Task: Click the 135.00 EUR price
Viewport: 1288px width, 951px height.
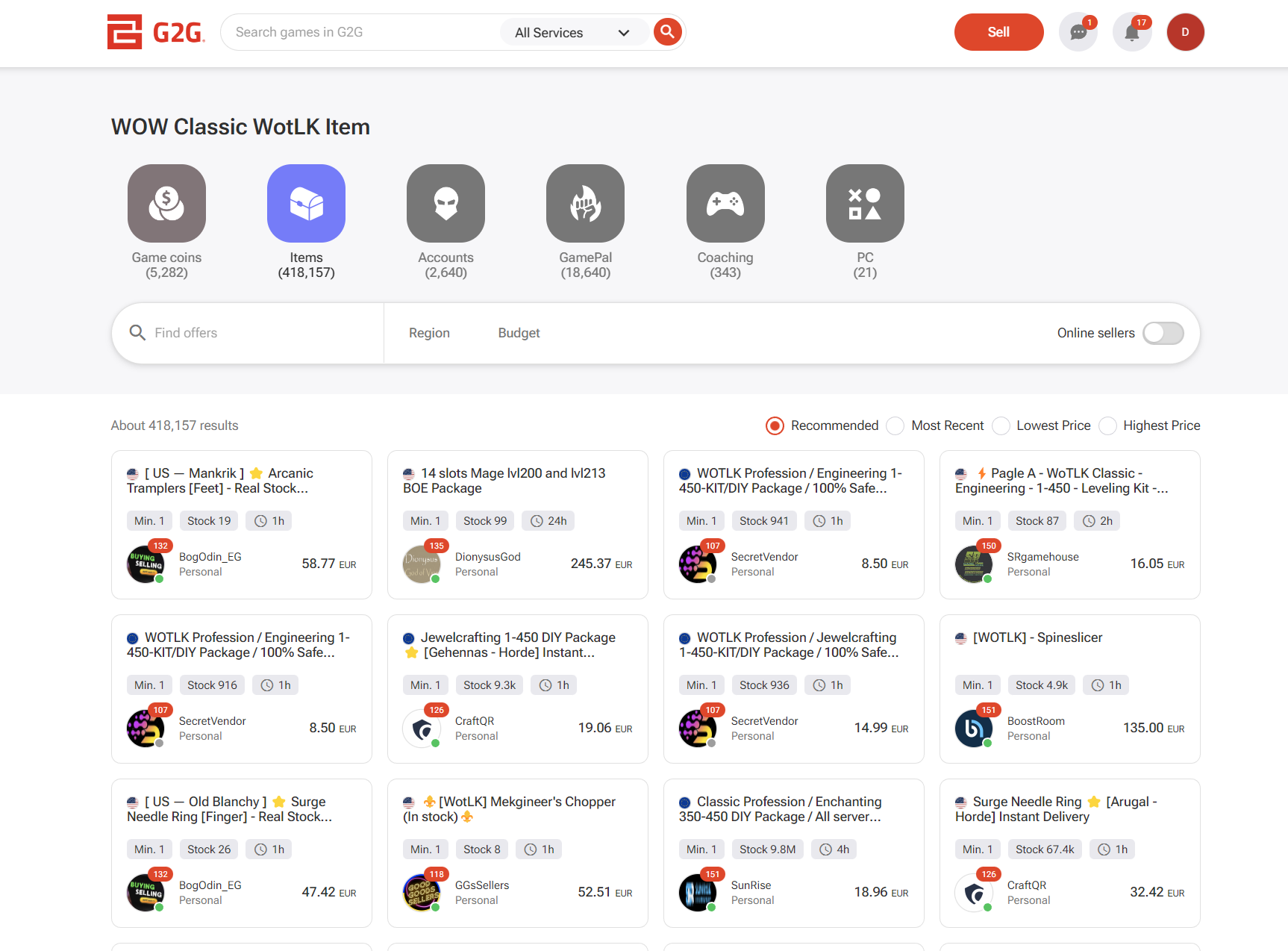Action: (1154, 728)
